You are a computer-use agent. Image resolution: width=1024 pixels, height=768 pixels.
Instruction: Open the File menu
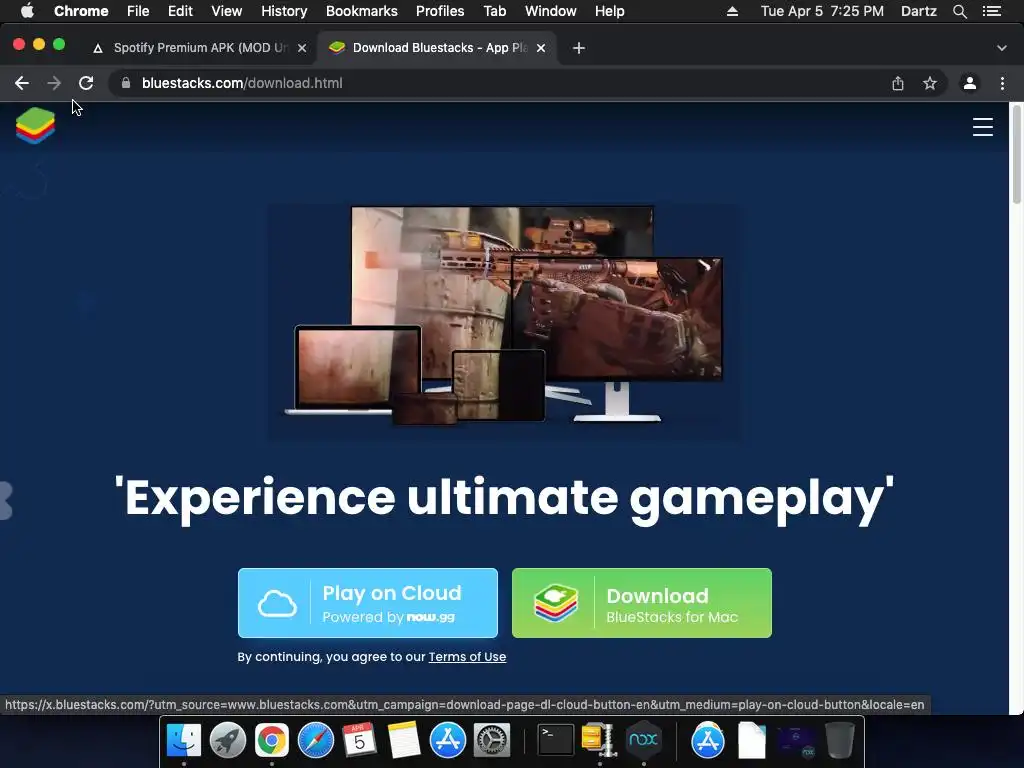click(x=138, y=11)
